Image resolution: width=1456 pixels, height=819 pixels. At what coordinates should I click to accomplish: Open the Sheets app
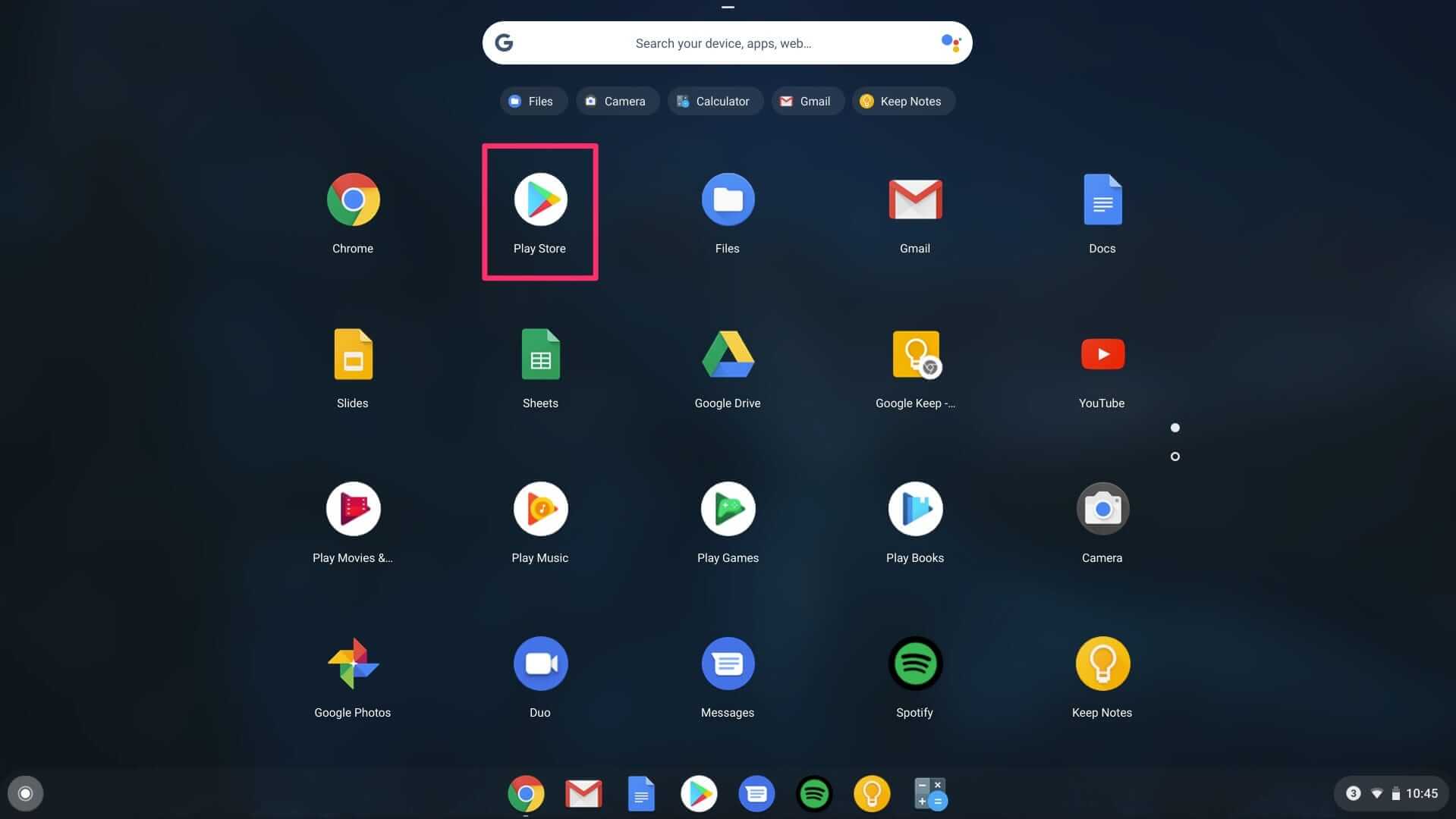(539, 355)
